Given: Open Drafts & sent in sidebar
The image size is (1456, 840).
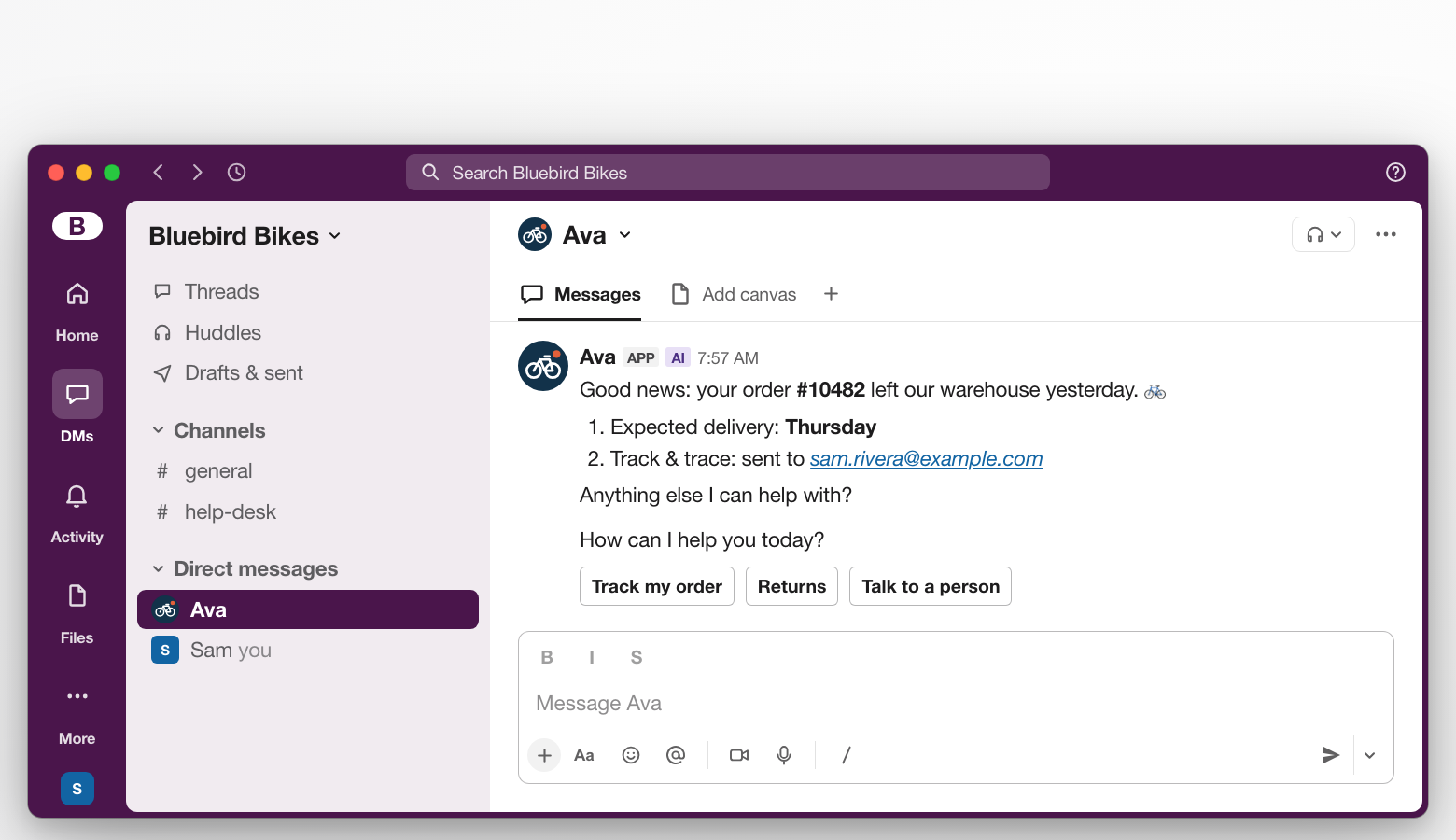Looking at the screenshot, I should click(308, 373).
